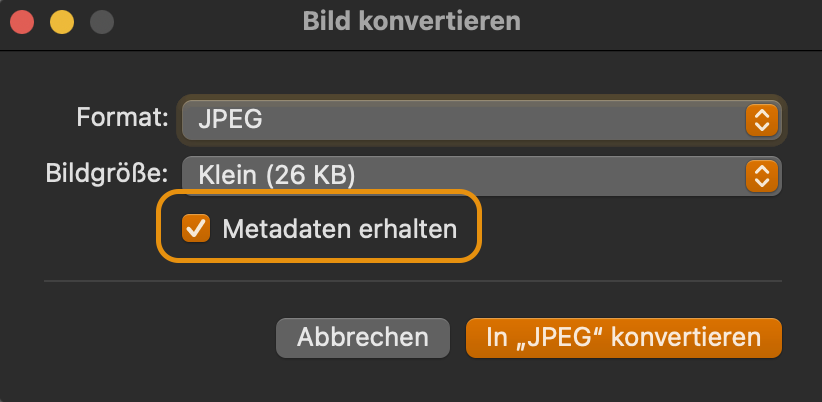Click the horizontal separator line above the buttons

tap(411, 283)
